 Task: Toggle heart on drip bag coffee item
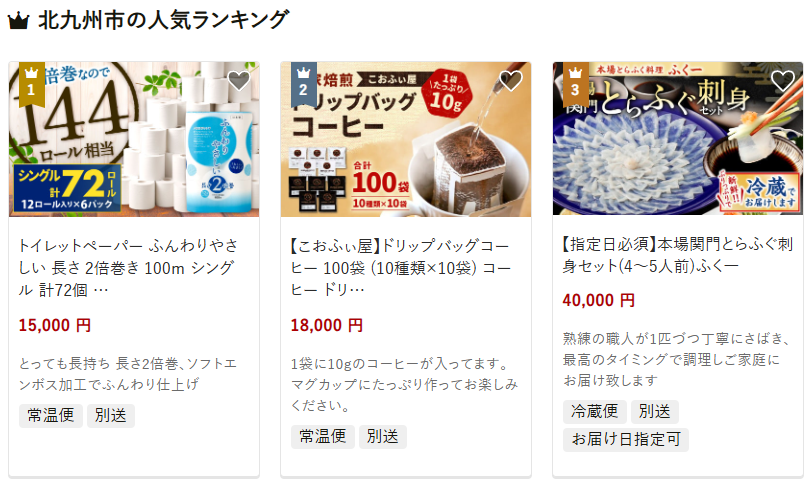[x=511, y=80]
